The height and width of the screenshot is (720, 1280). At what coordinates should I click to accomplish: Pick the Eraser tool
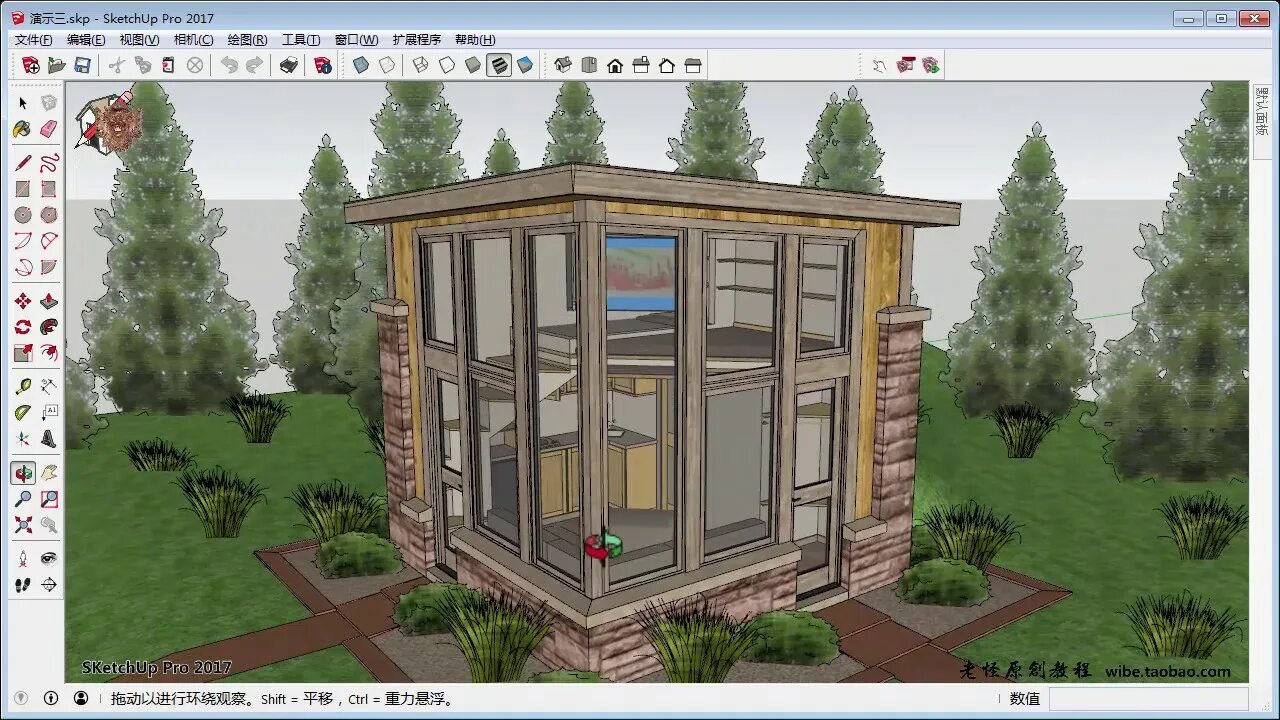[x=50, y=129]
